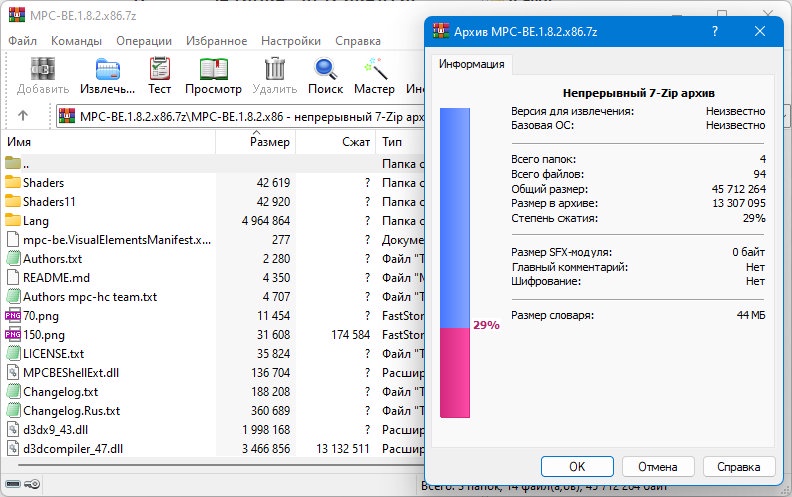Click the archive icon in path field

(x=67, y=116)
